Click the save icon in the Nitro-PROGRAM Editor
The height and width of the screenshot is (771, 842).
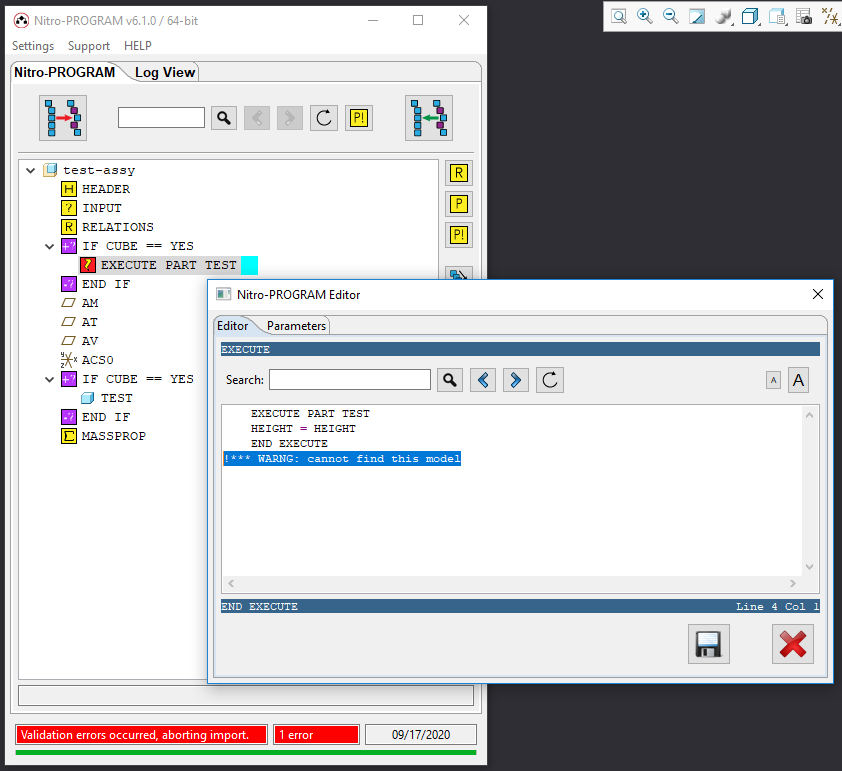[x=708, y=644]
